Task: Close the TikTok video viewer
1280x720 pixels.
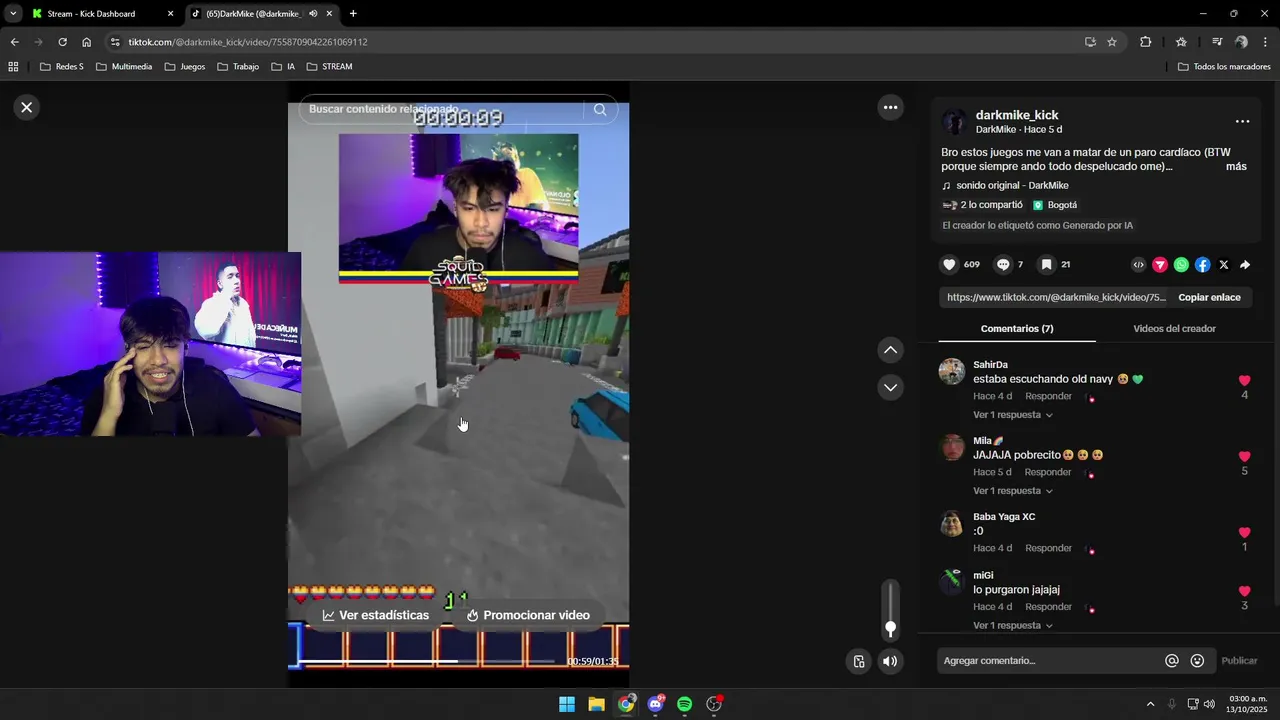Action: tap(27, 107)
